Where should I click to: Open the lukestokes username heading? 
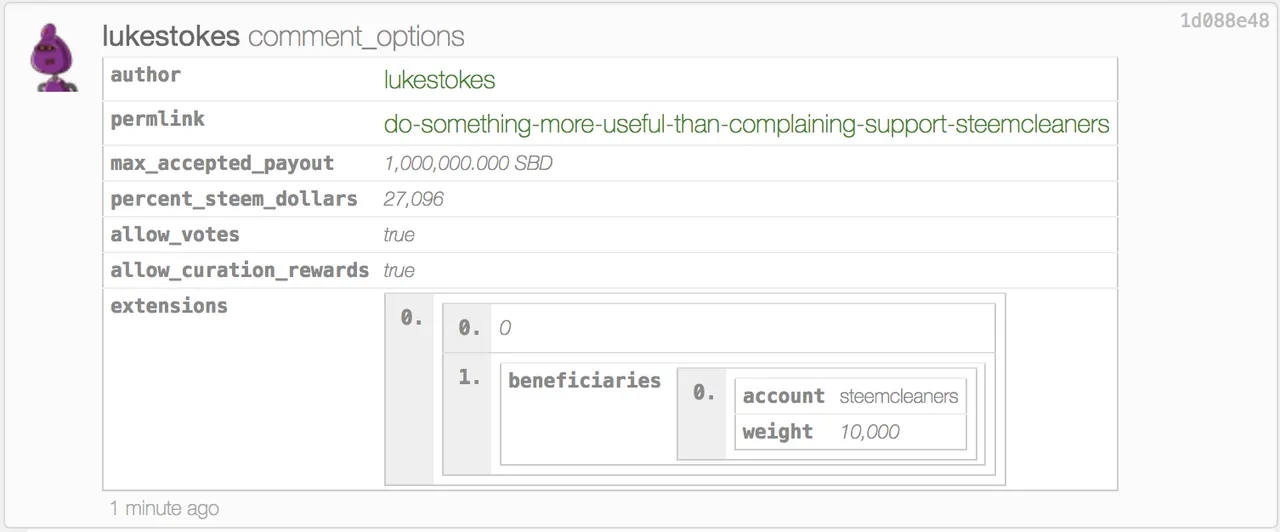tap(171, 37)
